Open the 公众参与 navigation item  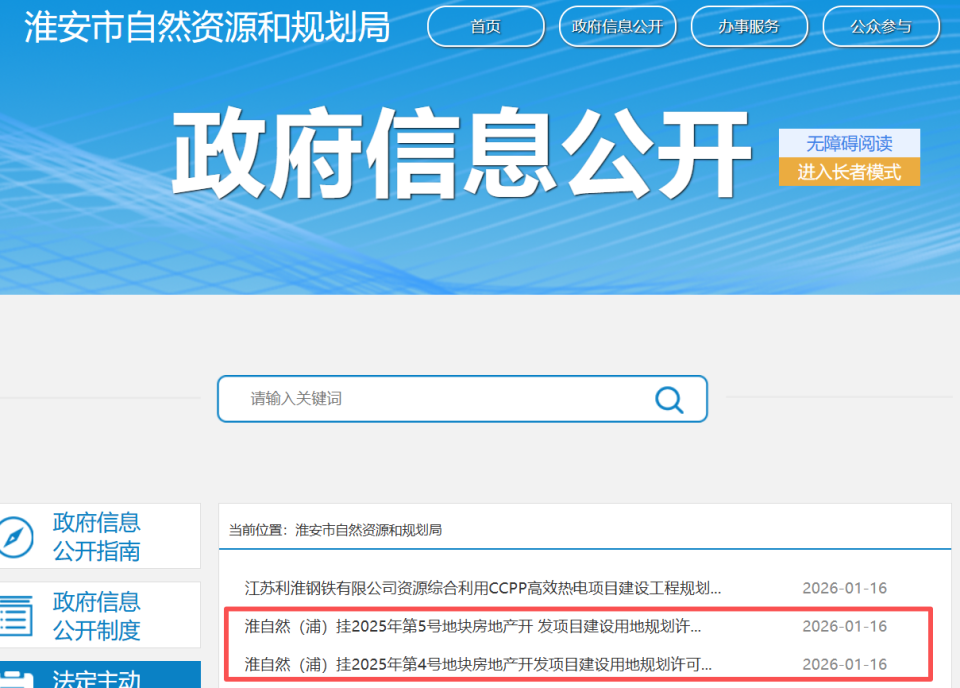coord(881,27)
